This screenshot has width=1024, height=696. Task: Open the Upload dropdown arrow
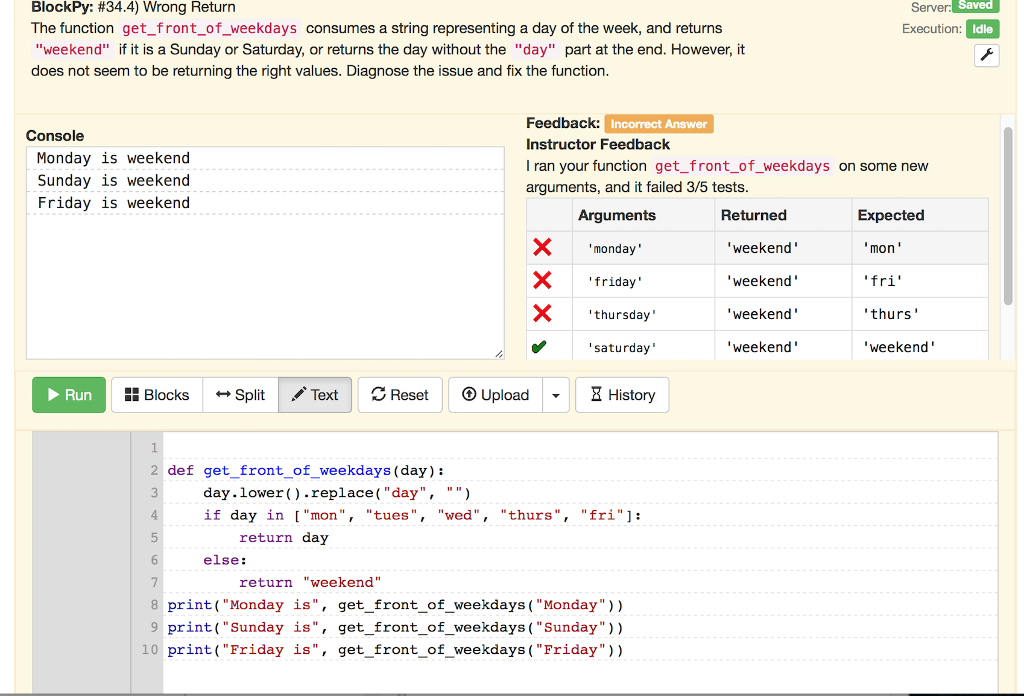point(557,394)
